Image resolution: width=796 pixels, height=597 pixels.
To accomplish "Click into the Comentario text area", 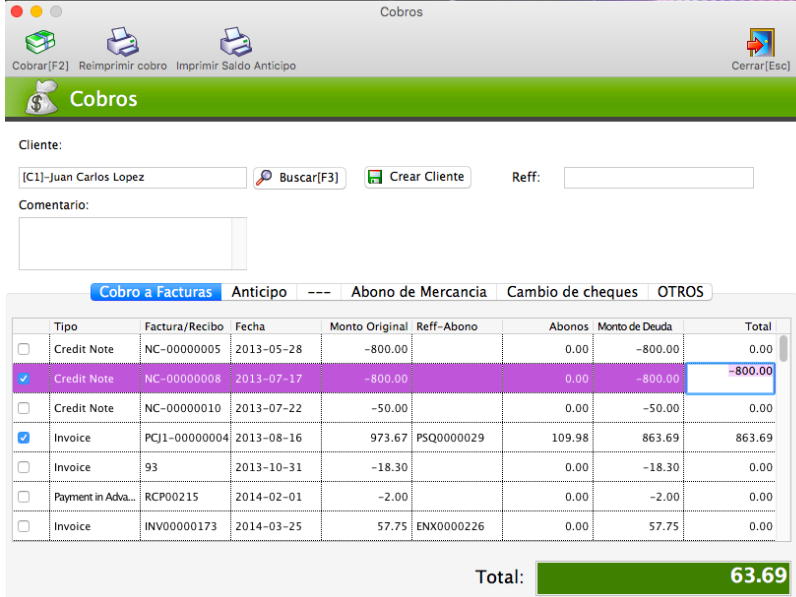I will coord(125,244).
